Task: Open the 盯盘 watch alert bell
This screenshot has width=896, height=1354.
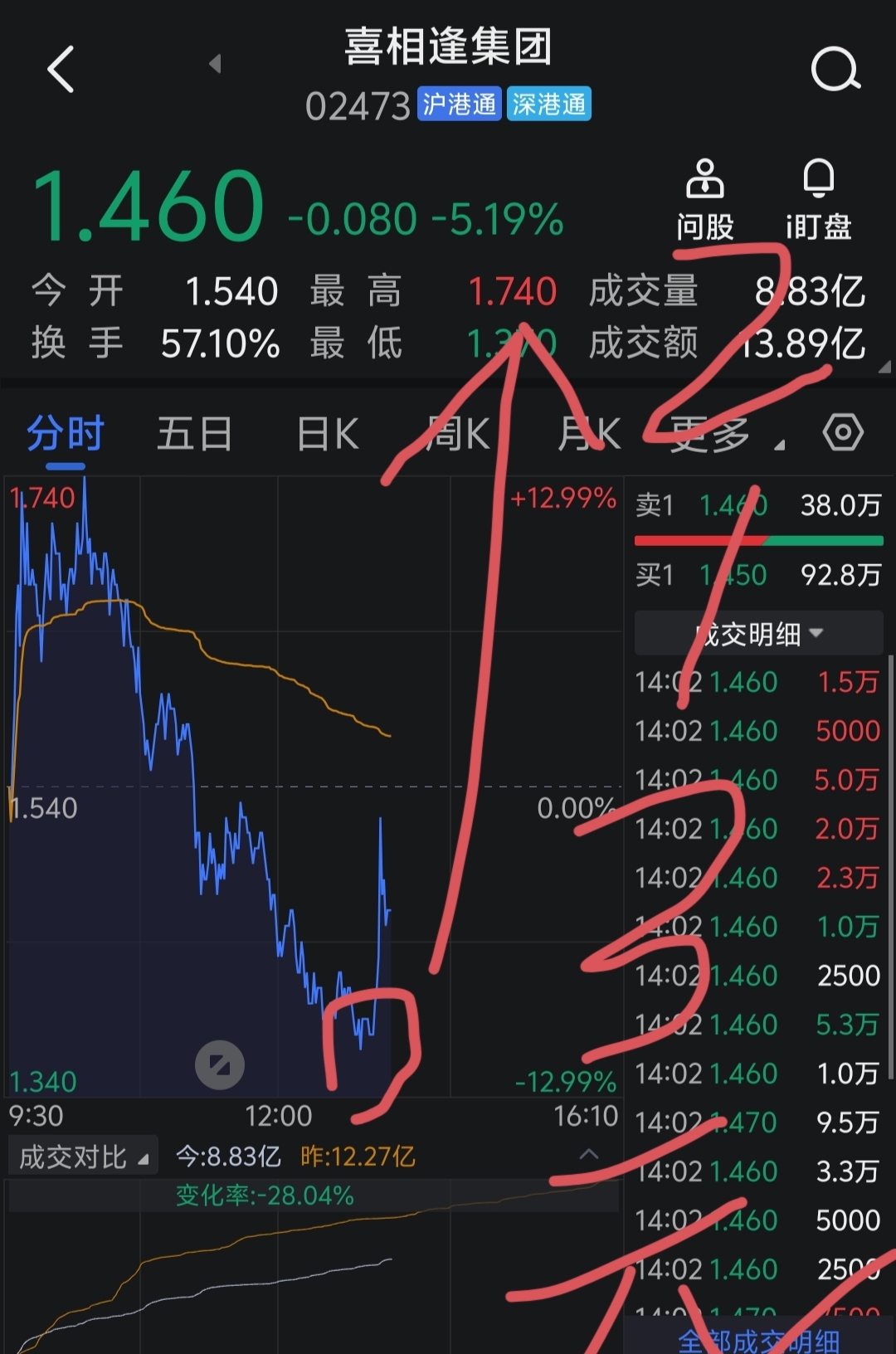Action: click(818, 200)
